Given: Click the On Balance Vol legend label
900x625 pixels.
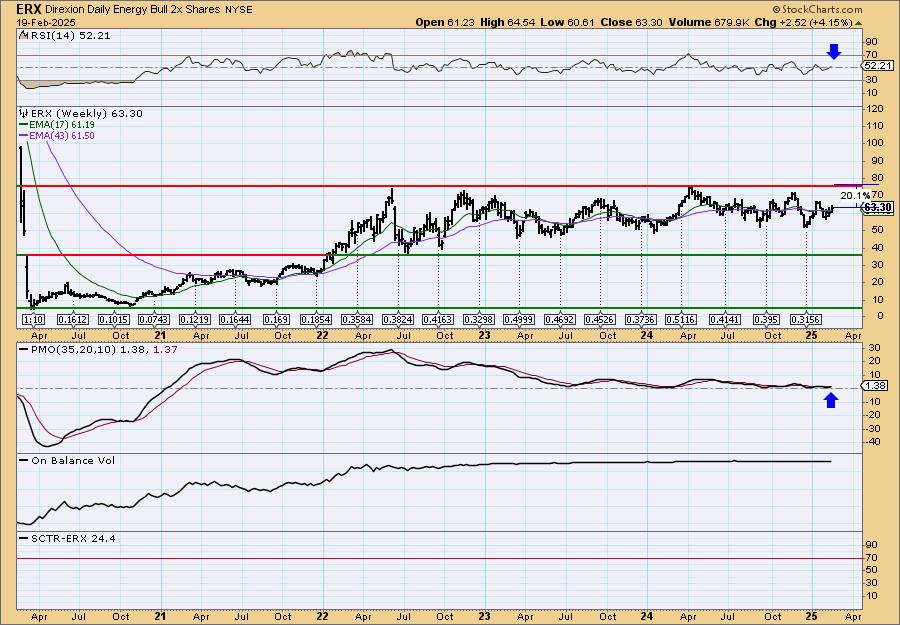Looking at the screenshot, I should [x=73, y=460].
